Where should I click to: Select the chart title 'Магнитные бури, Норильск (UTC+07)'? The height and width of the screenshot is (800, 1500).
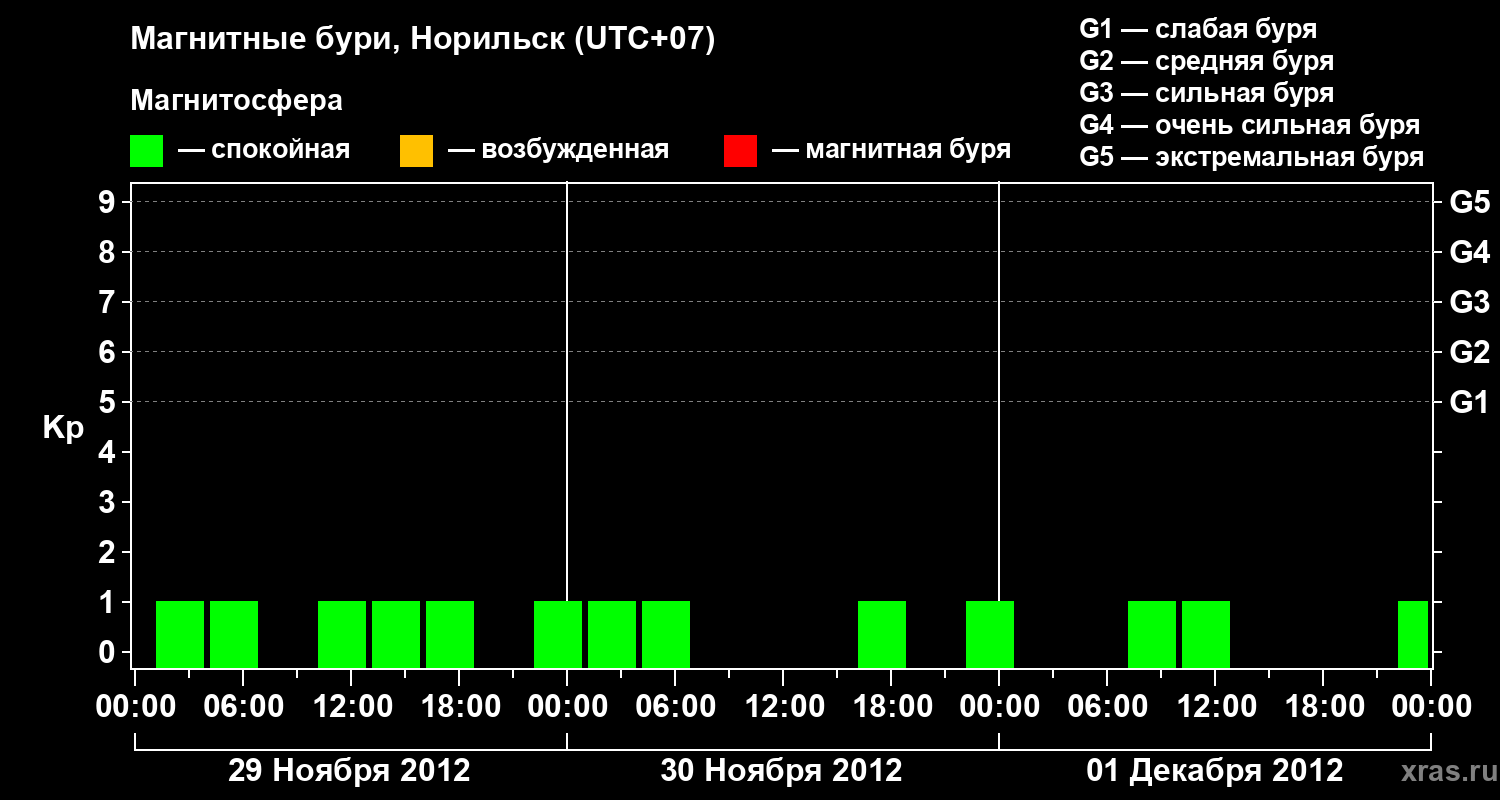click(x=423, y=40)
